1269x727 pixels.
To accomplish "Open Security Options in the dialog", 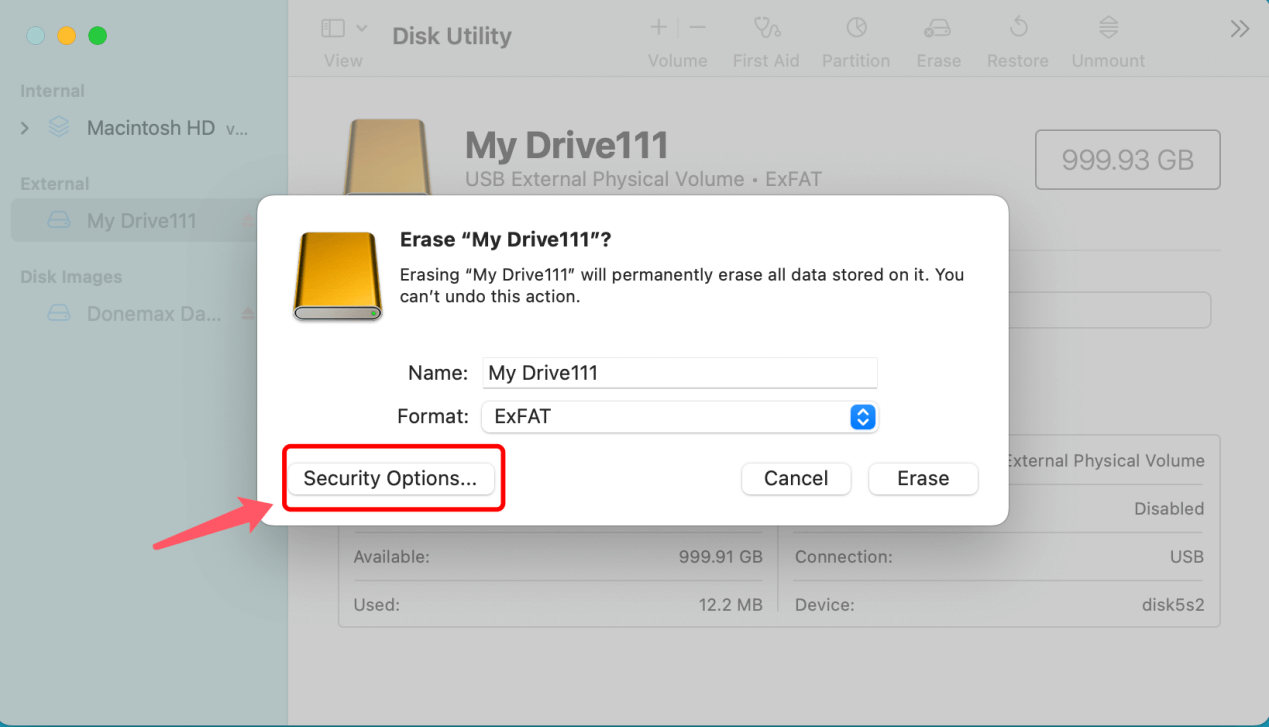I will 392,478.
